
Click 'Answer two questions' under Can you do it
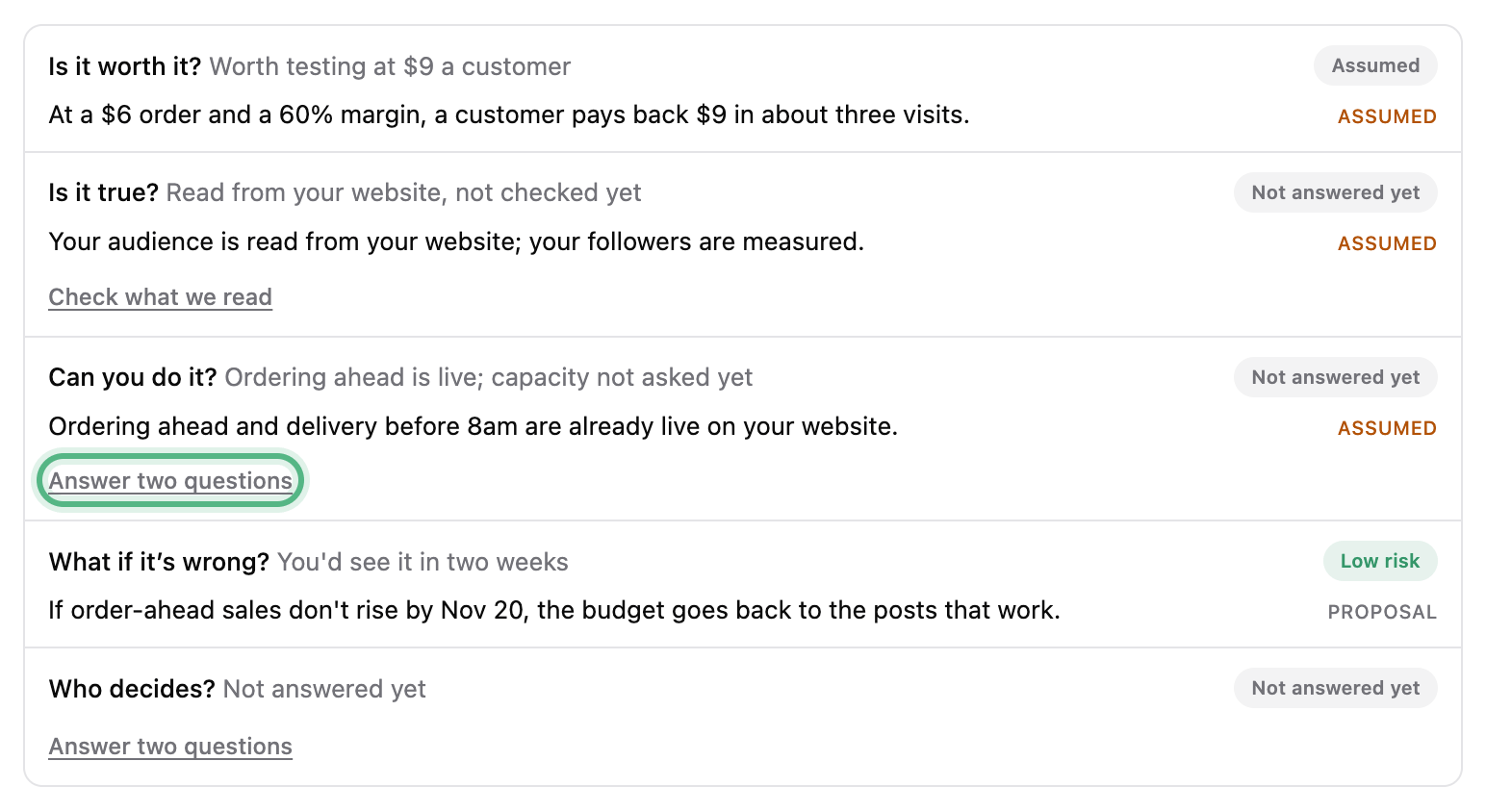point(170,481)
